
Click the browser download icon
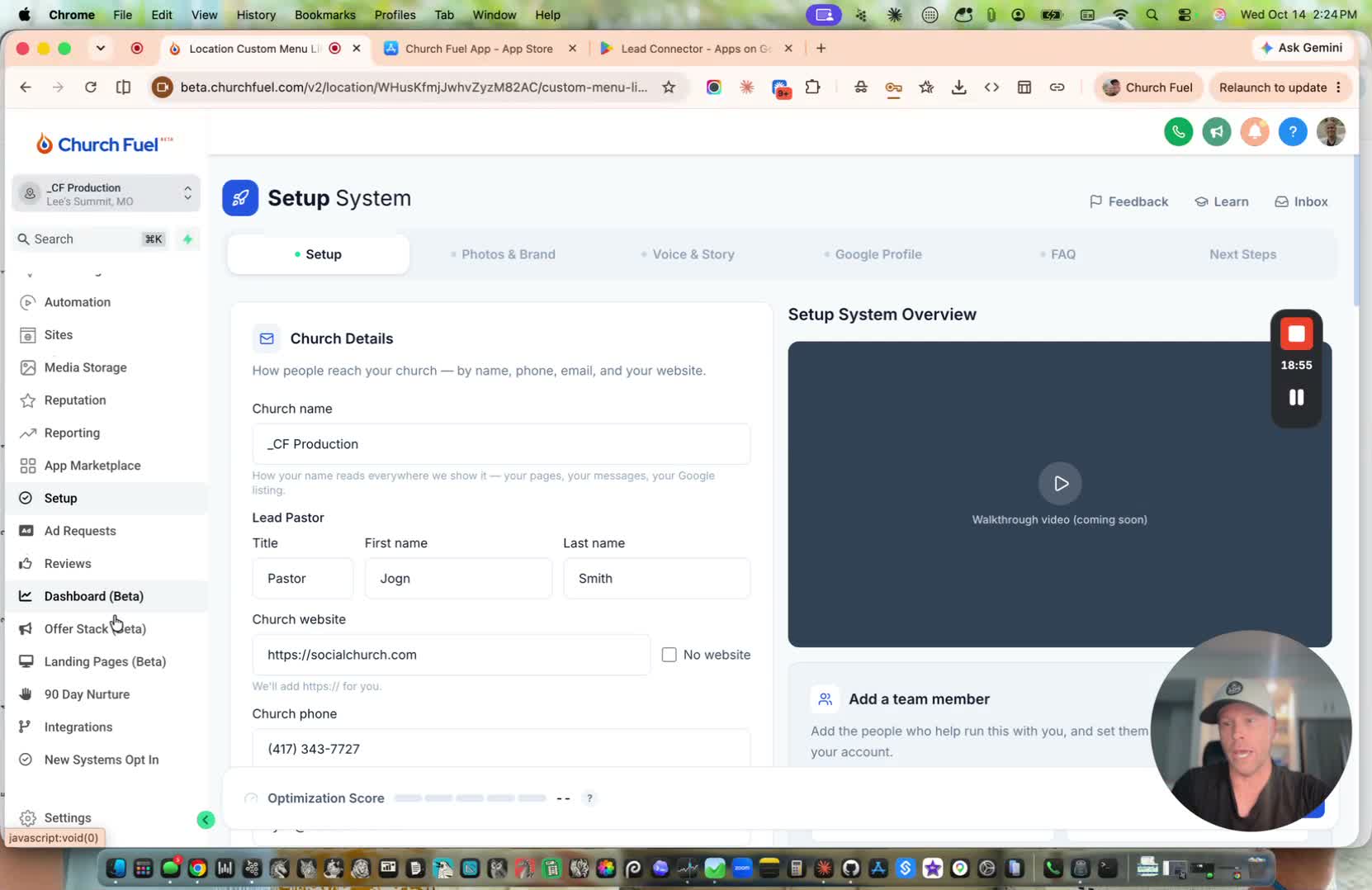coord(958,88)
